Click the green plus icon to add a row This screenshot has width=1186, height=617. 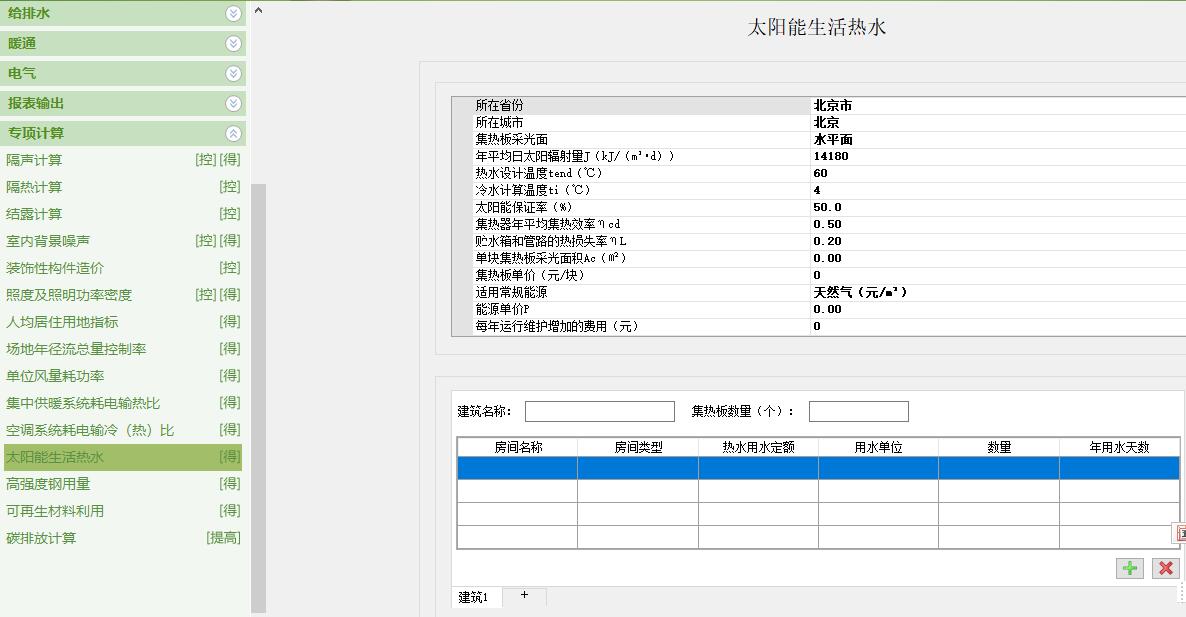click(1129, 568)
